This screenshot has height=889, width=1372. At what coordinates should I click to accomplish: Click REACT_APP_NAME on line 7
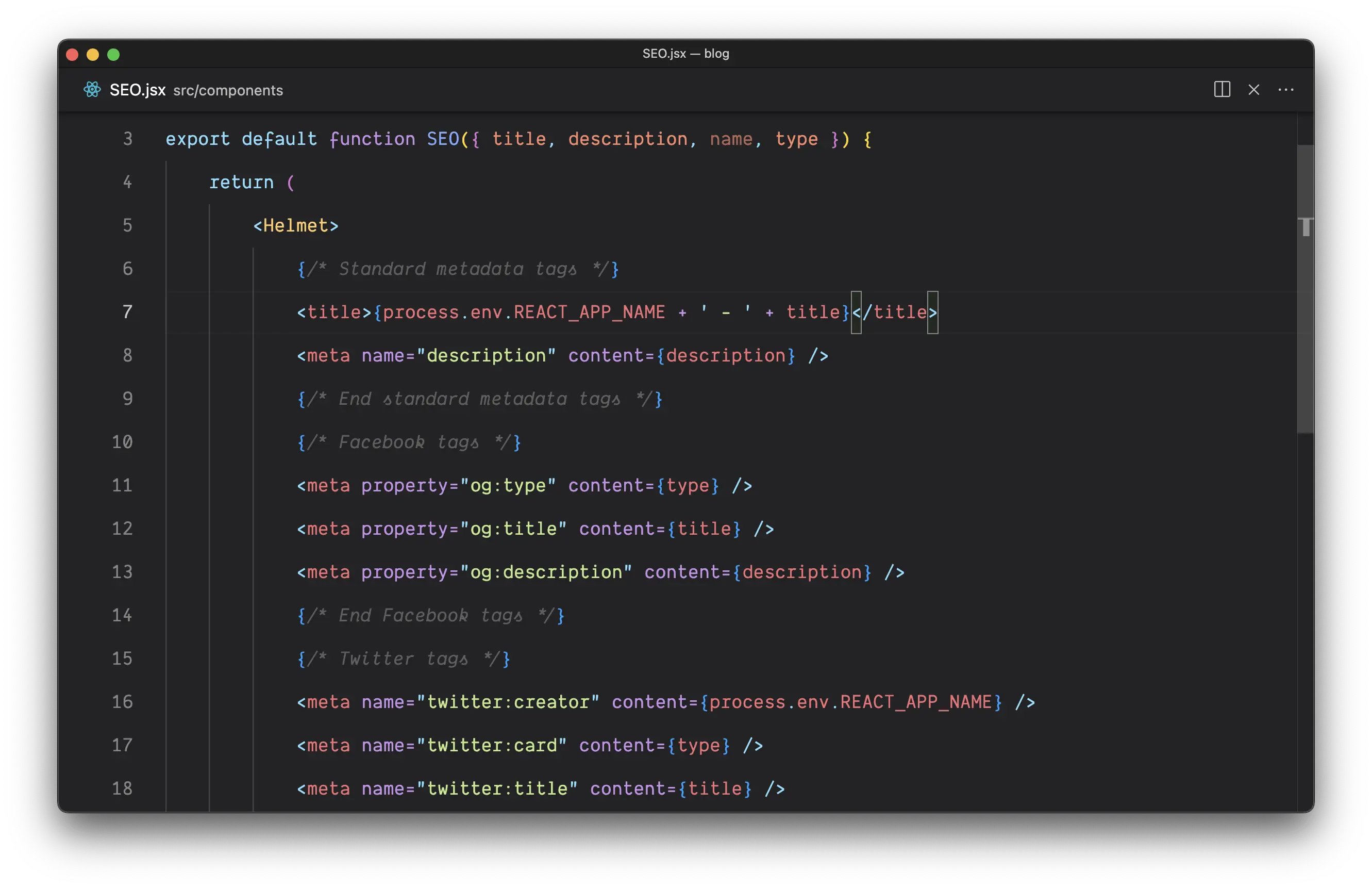click(x=589, y=312)
